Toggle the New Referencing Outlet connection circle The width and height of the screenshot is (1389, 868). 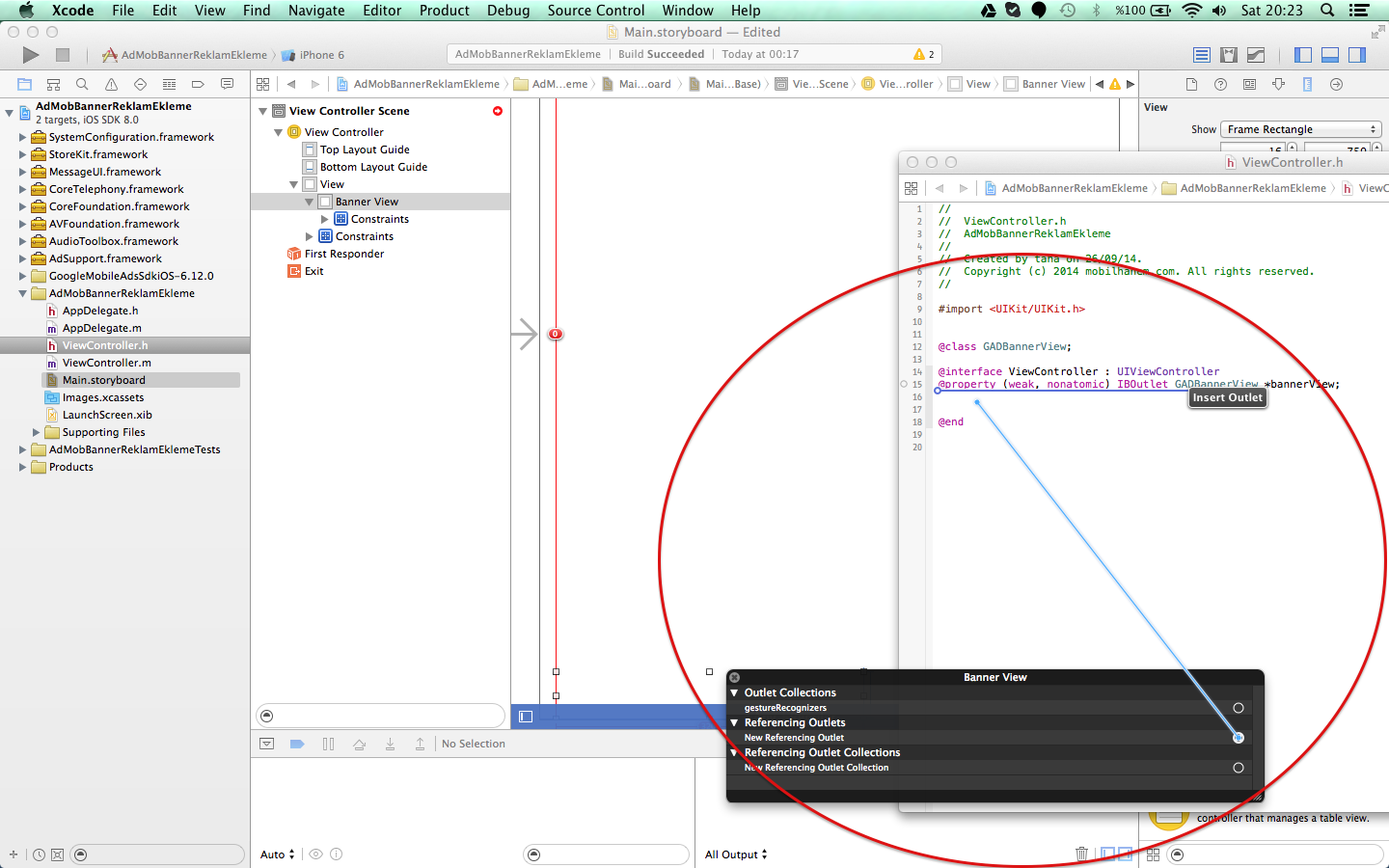click(1239, 738)
